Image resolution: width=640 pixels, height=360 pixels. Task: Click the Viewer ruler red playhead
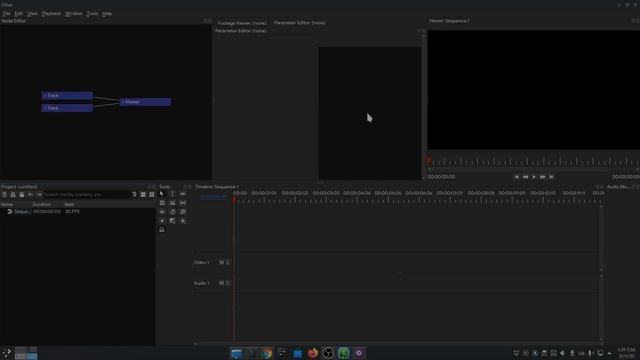(x=429, y=161)
